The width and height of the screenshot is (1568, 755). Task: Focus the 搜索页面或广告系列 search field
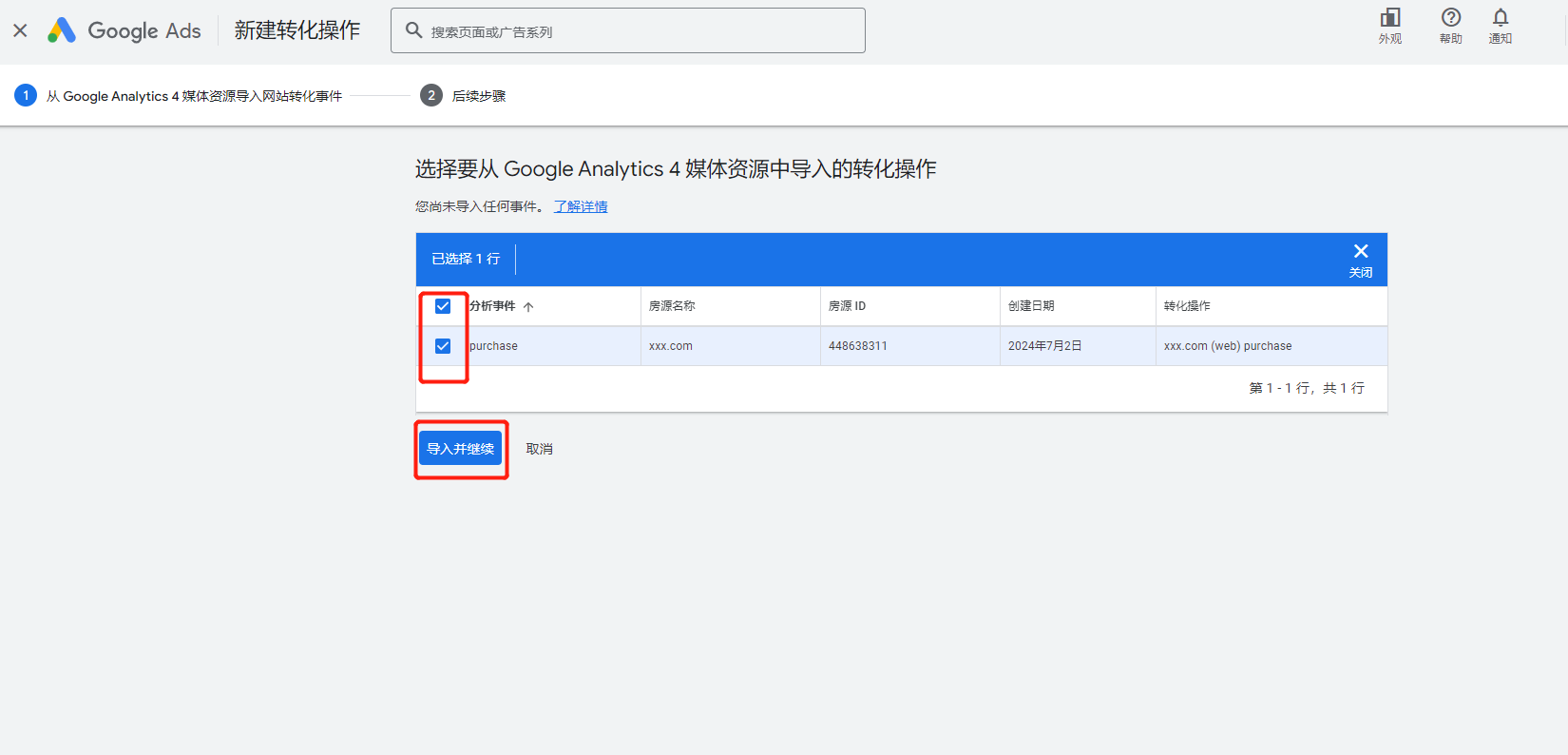point(628,30)
